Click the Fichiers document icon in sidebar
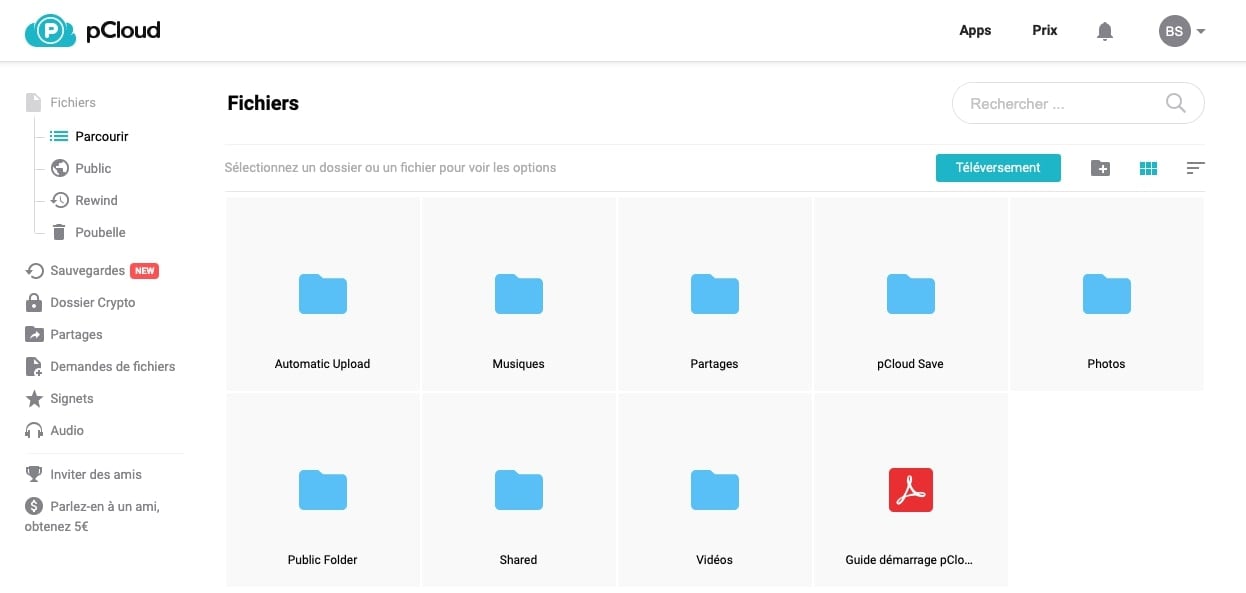This screenshot has width=1246, height=593. 33,102
